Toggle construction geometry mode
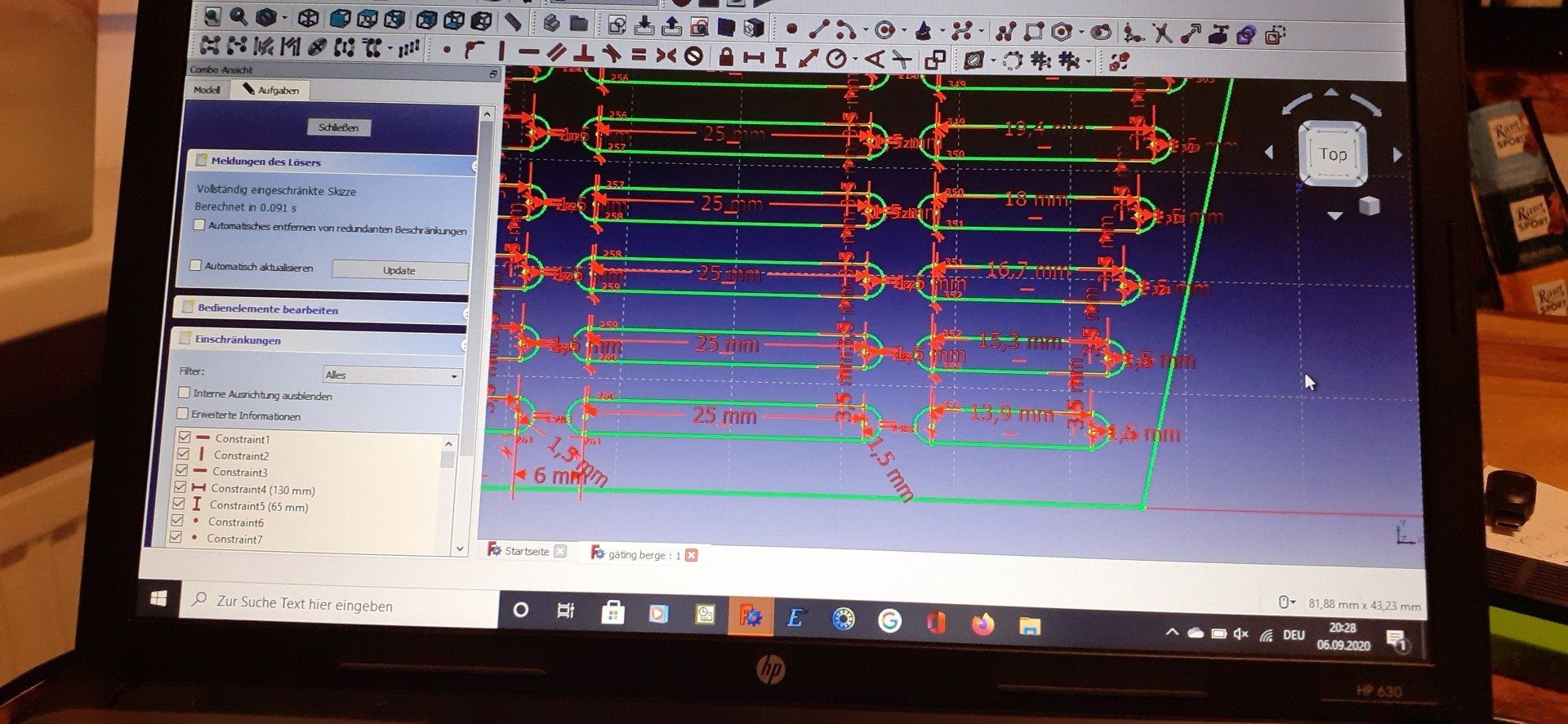Viewport: 1568px width, 724px height. (1275, 35)
